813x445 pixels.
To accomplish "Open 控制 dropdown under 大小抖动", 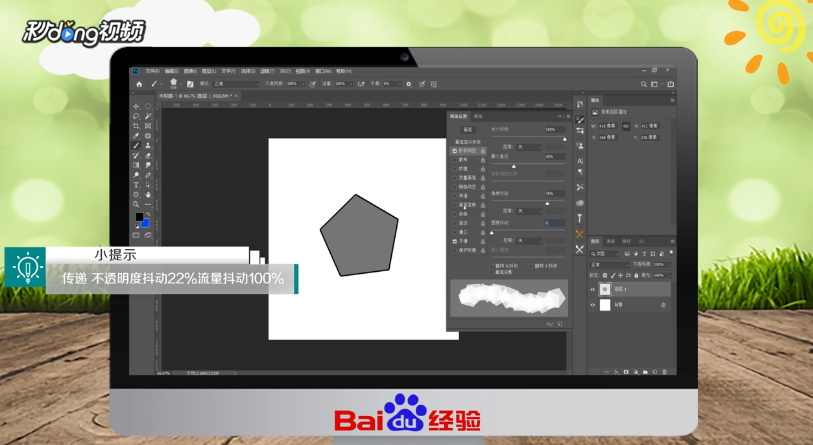I will pos(529,147).
